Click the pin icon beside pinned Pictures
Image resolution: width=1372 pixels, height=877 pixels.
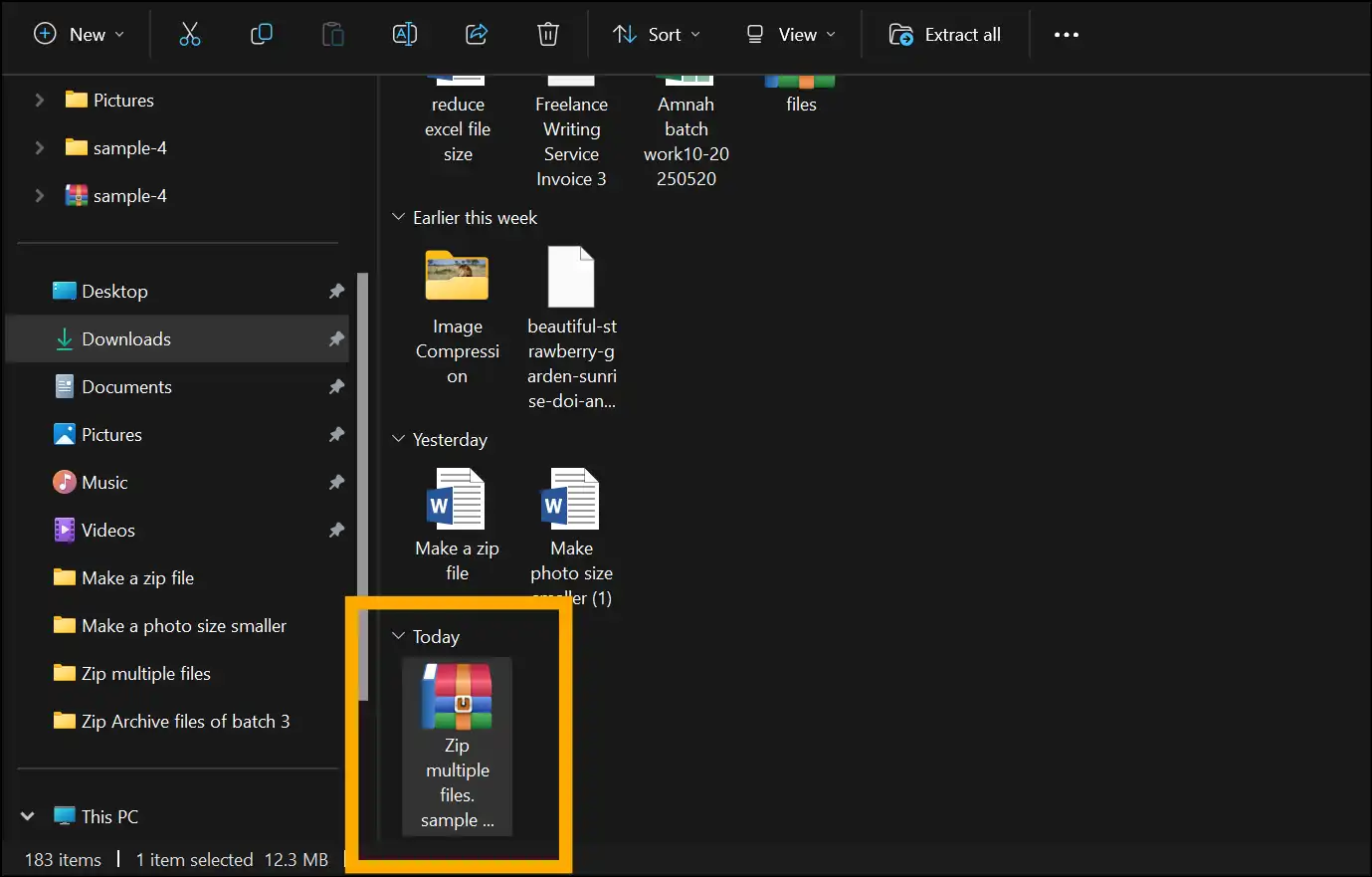pyautogui.click(x=336, y=434)
